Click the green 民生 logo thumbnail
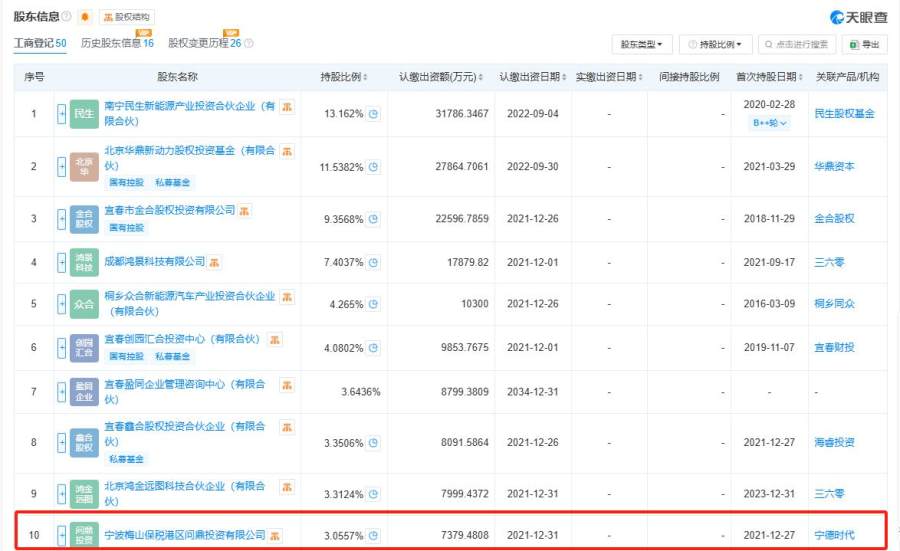The width and height of the screenshot is (900, 551). (84, 114)
